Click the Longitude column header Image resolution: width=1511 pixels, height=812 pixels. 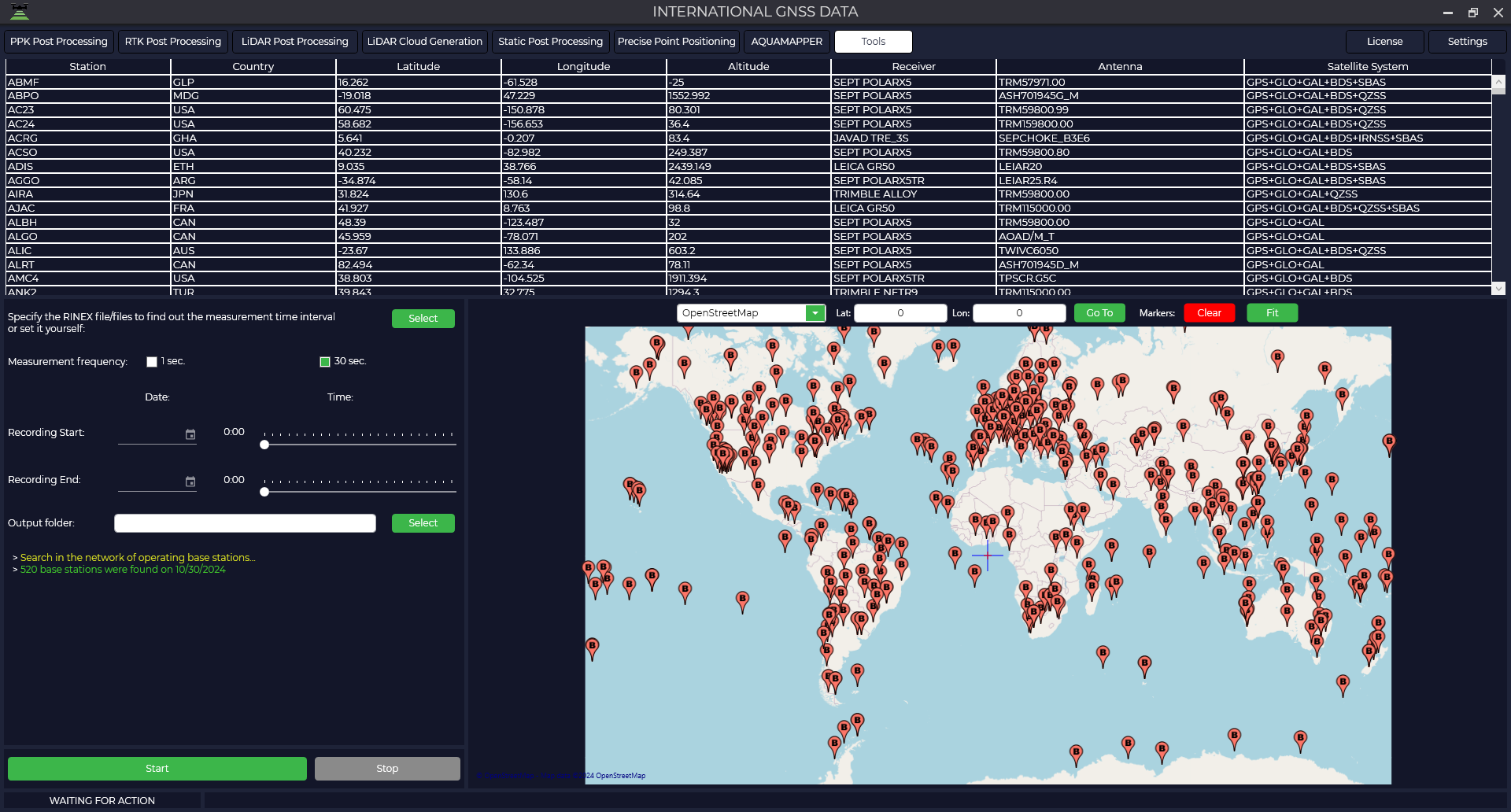pos(584,66)
